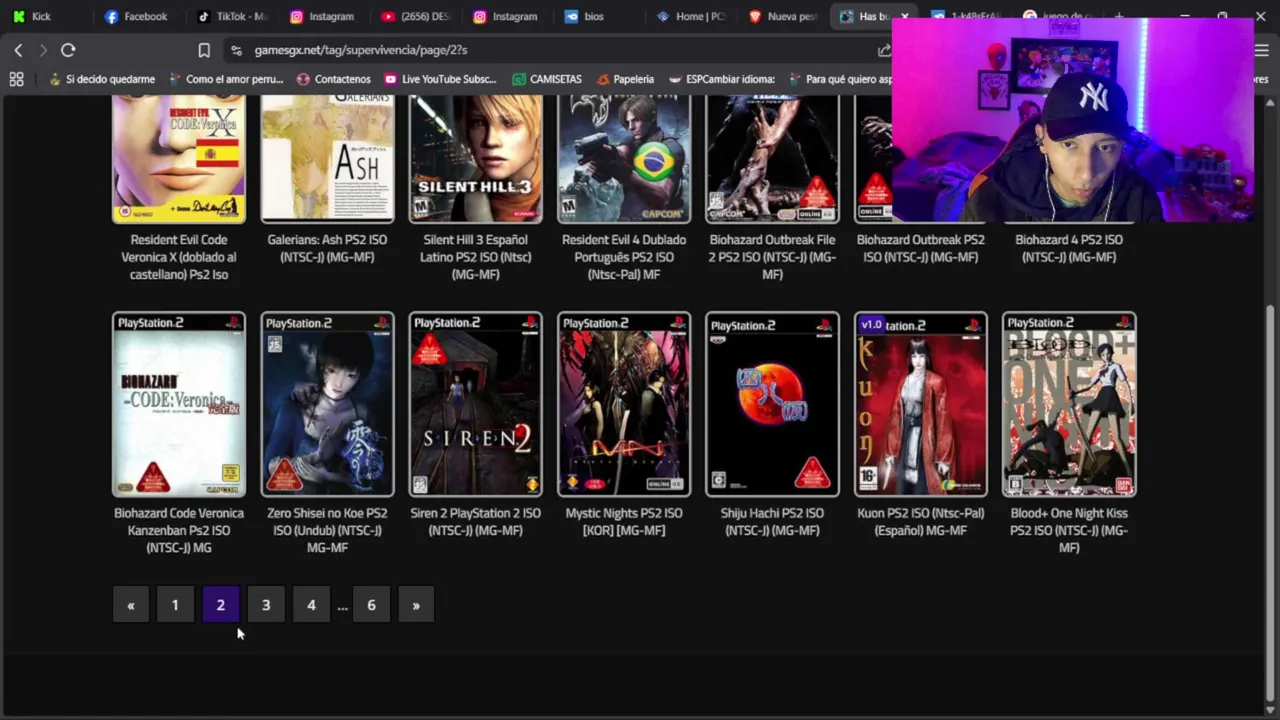Image resolution: width=1280 pixels, height=720 pixels.
Task: Go back with browser back arrow
Action: click(18, 50)
